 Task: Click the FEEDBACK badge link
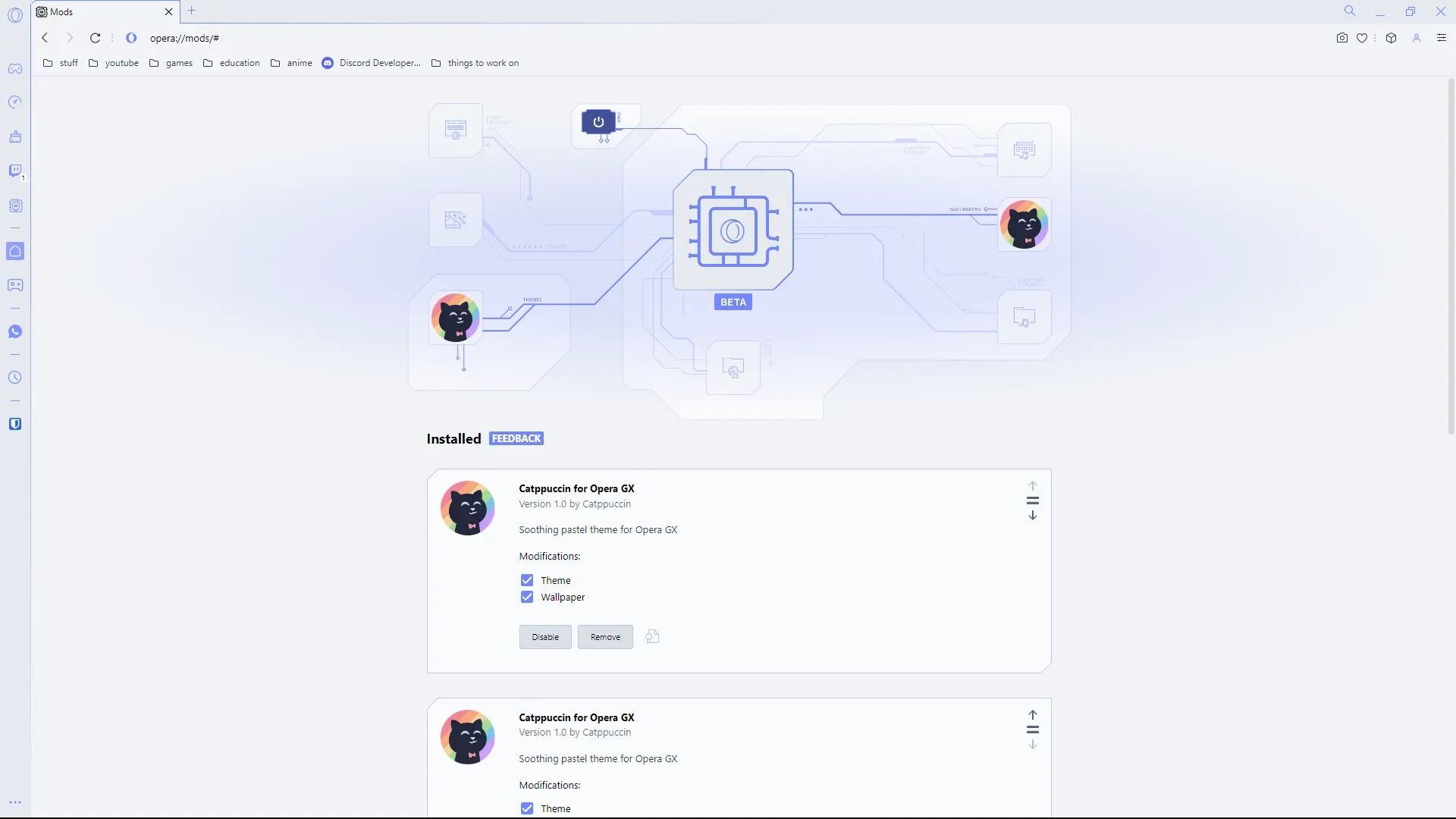(x=516, y=439)
